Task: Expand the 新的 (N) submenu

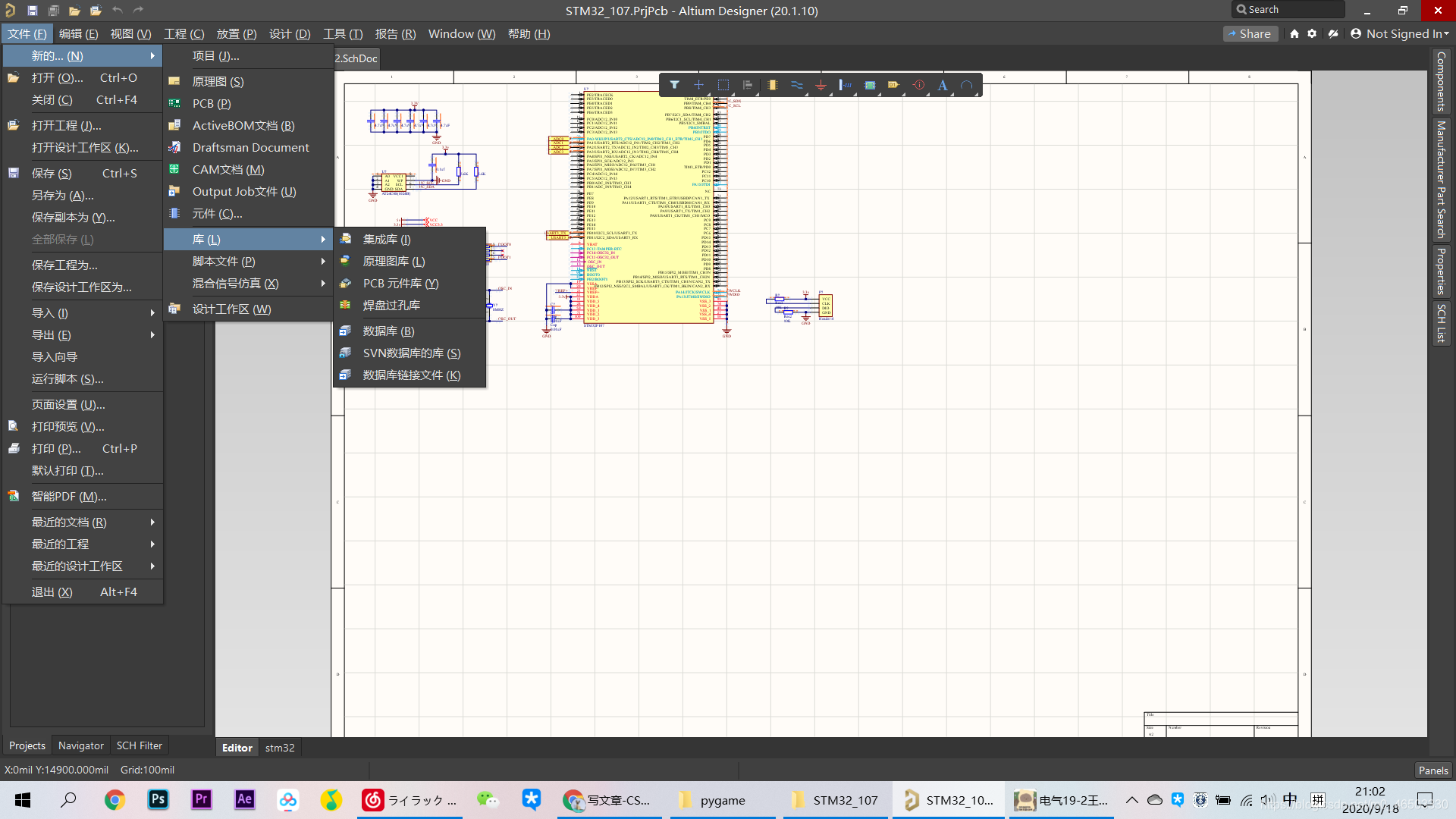Action: tap(83, 56)
